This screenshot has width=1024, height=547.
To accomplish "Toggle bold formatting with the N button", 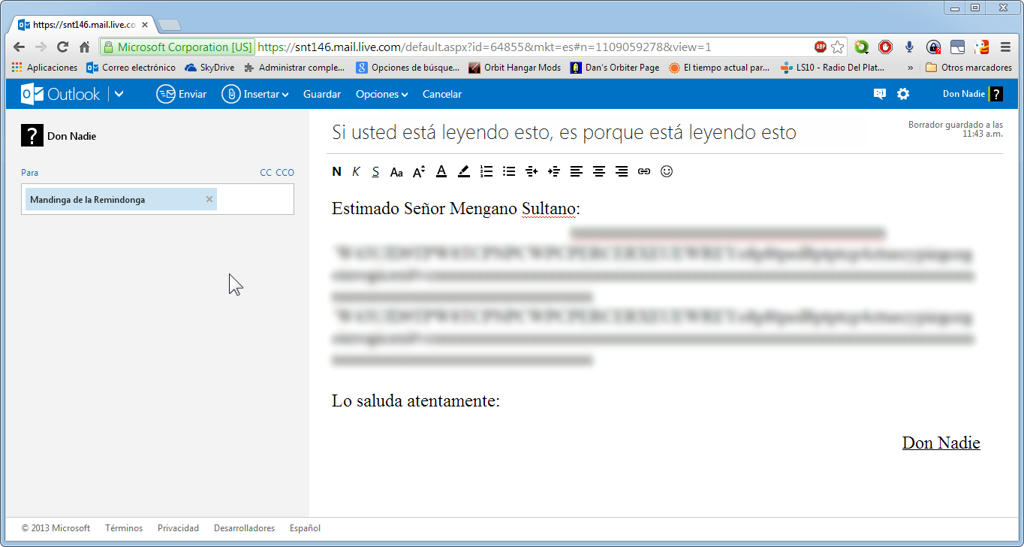I will 336,172.
